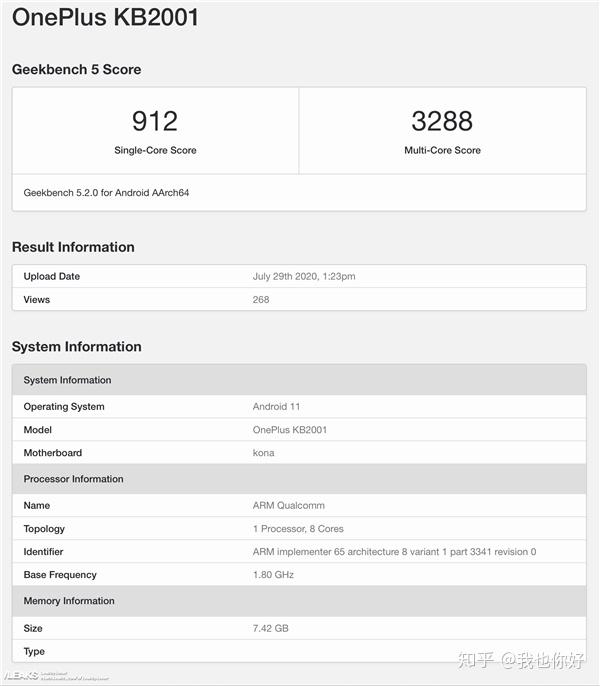Click the Upload Date value July 29th 2020
The height and width of the screenshot is (686, 600).
[x=304, y=276]
